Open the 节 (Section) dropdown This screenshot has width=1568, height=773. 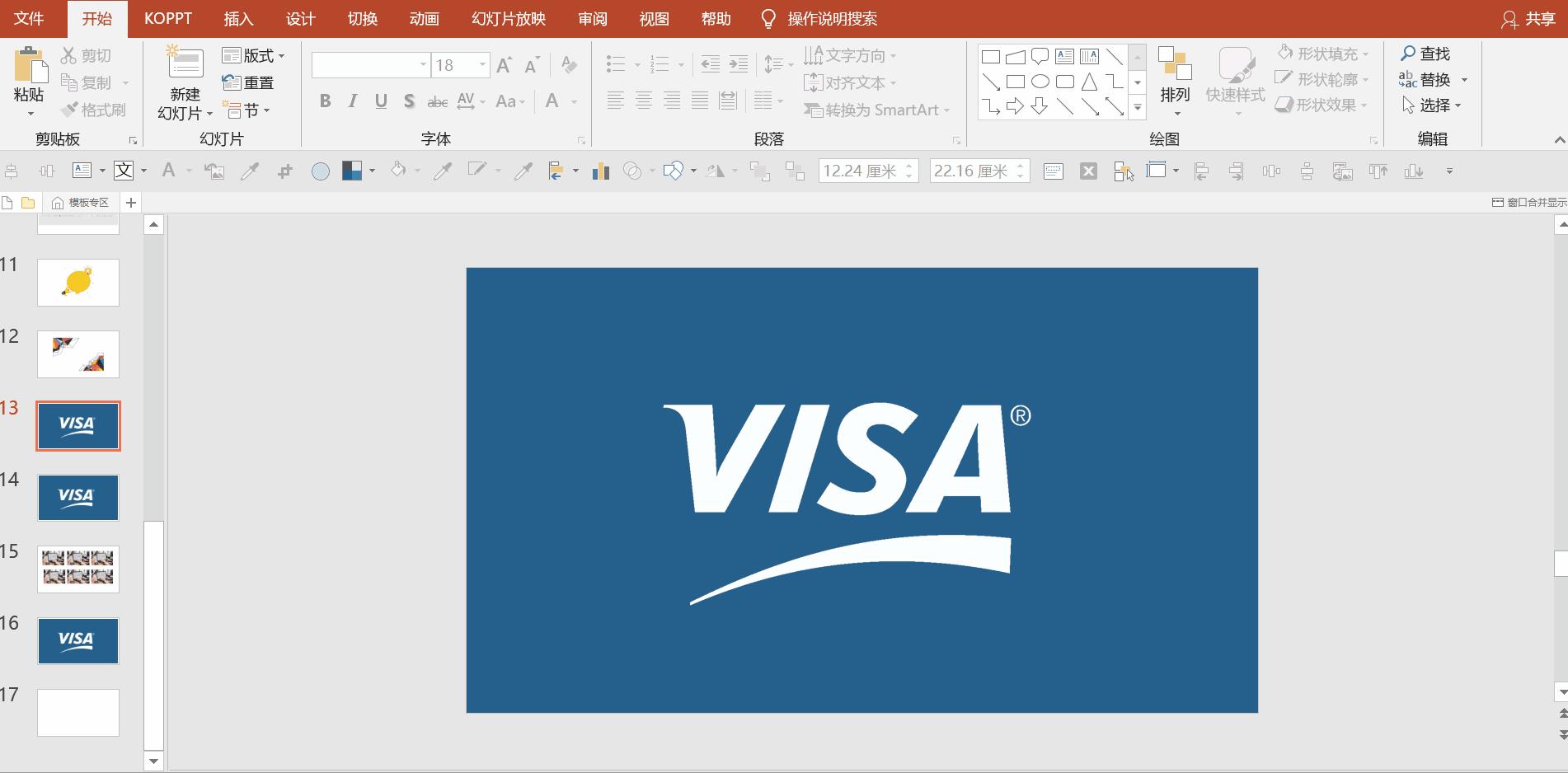click(x=246, y=110)
